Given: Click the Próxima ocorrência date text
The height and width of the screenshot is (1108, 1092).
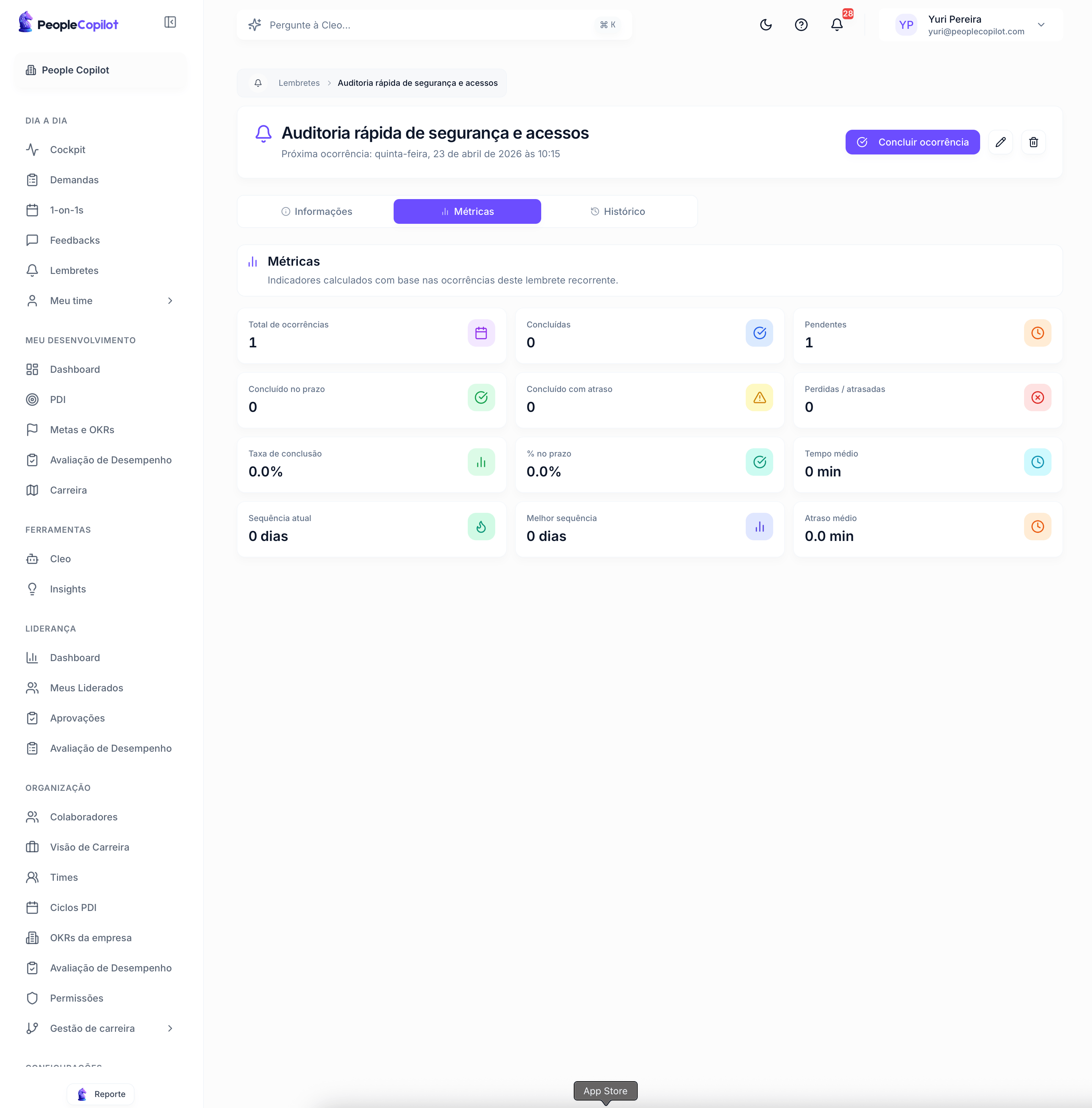Looking at the screenshot, I should click(420, 154).
